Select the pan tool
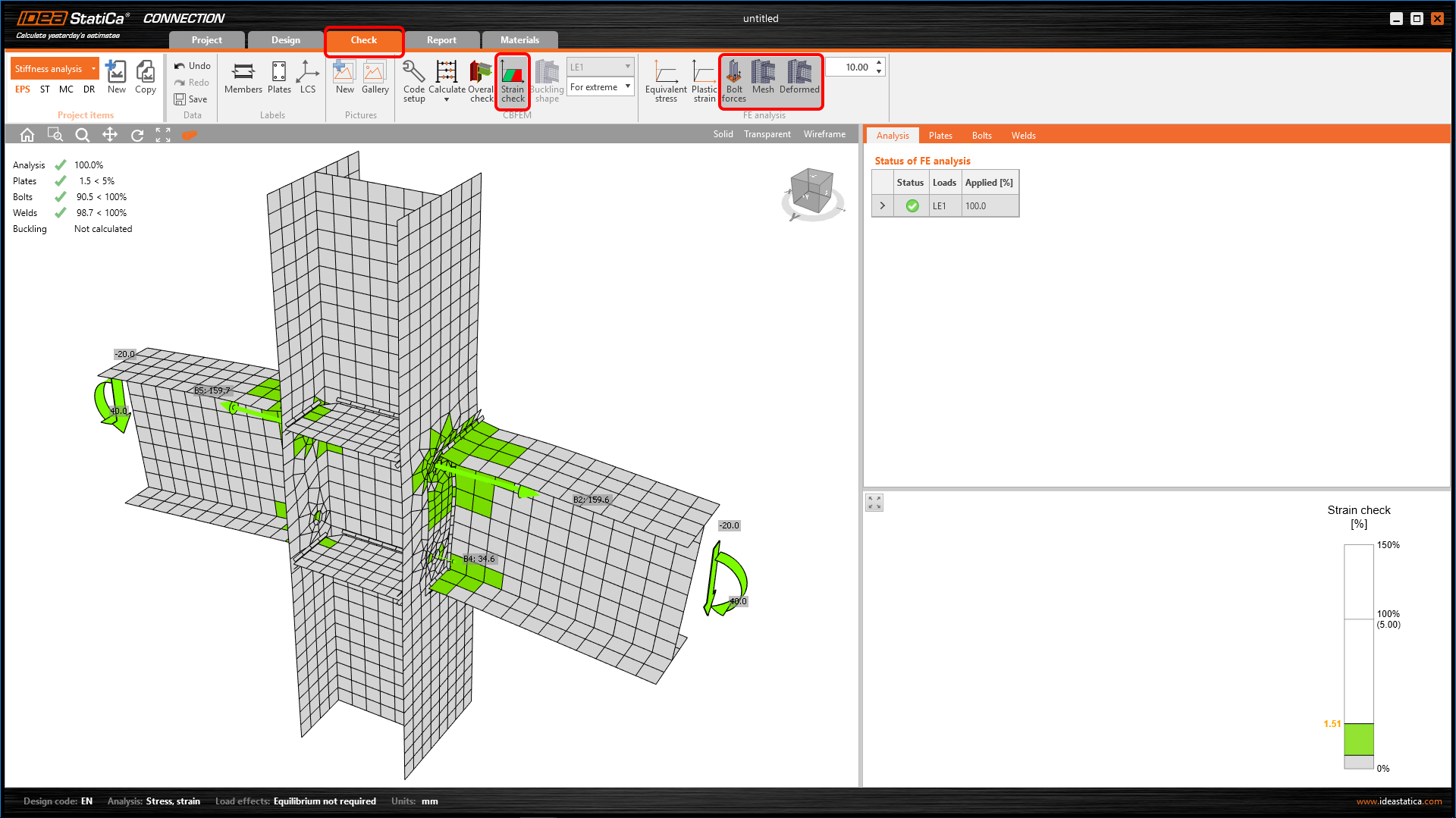 [x=110, y=134]
